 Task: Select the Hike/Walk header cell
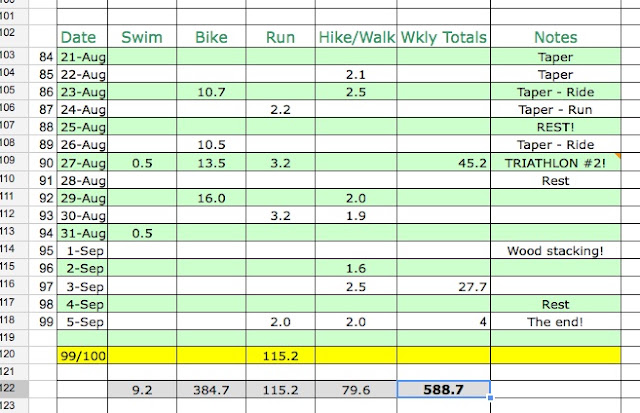coord(356,37)
